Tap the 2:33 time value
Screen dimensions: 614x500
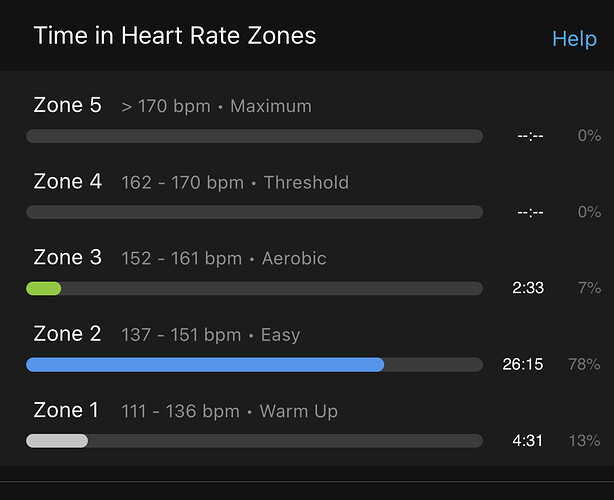[528, 288]
